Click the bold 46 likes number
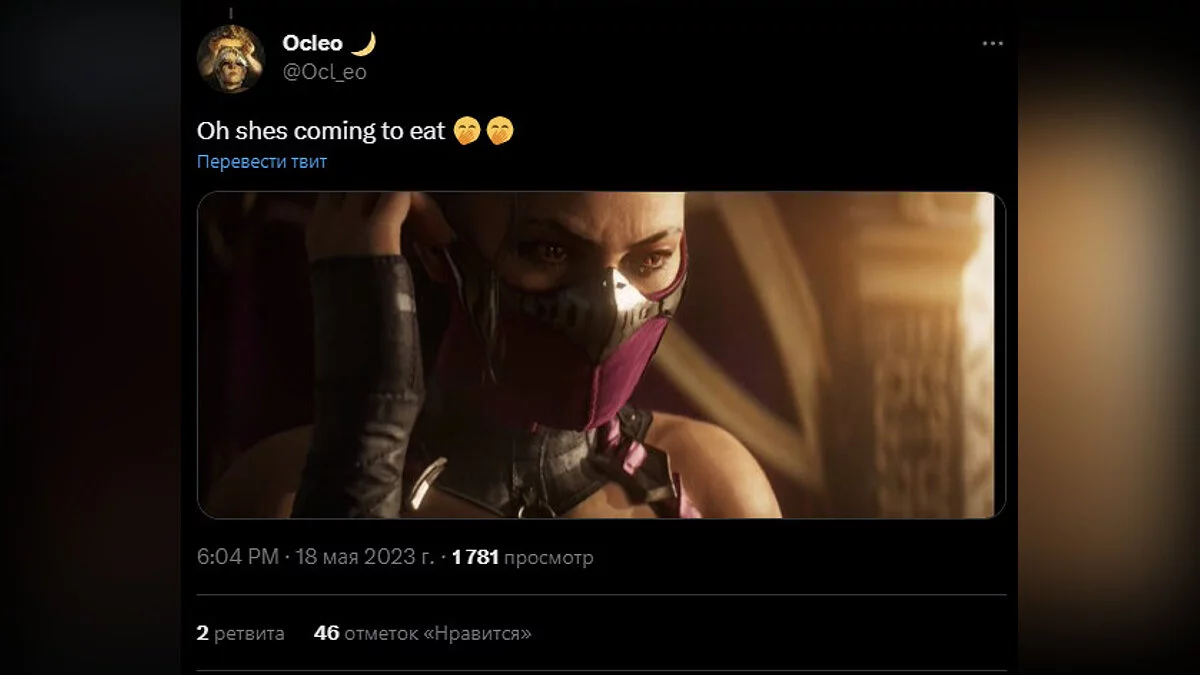The width and height of the screenshot is (1200, 675). point(327,633)
